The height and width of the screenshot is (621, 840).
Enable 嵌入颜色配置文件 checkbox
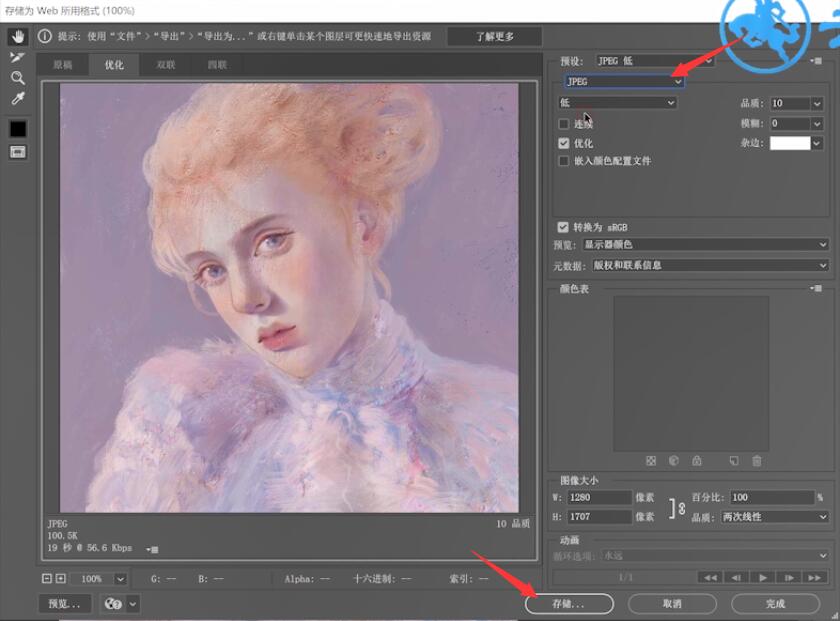[x=564, y=161]
